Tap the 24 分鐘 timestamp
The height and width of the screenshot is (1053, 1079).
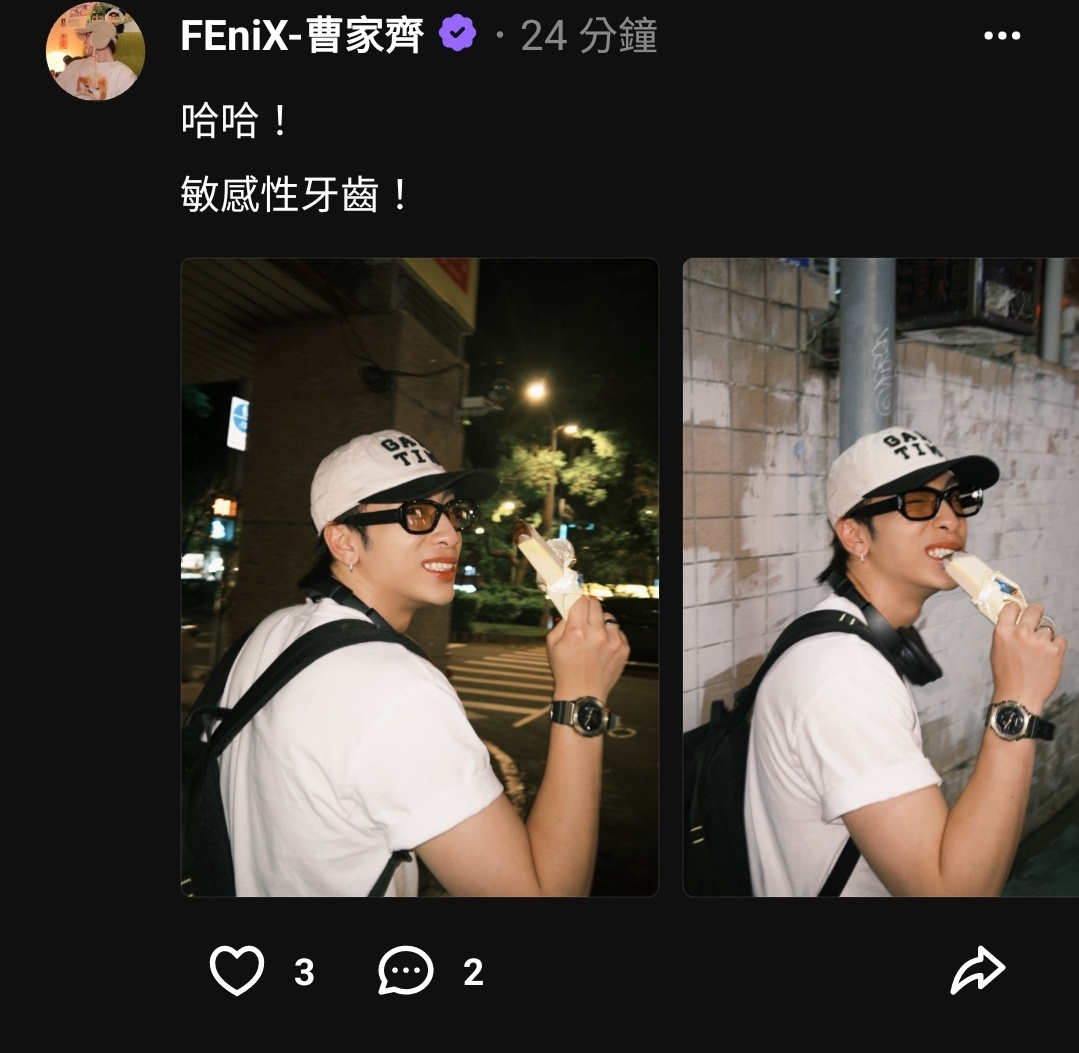589,36
